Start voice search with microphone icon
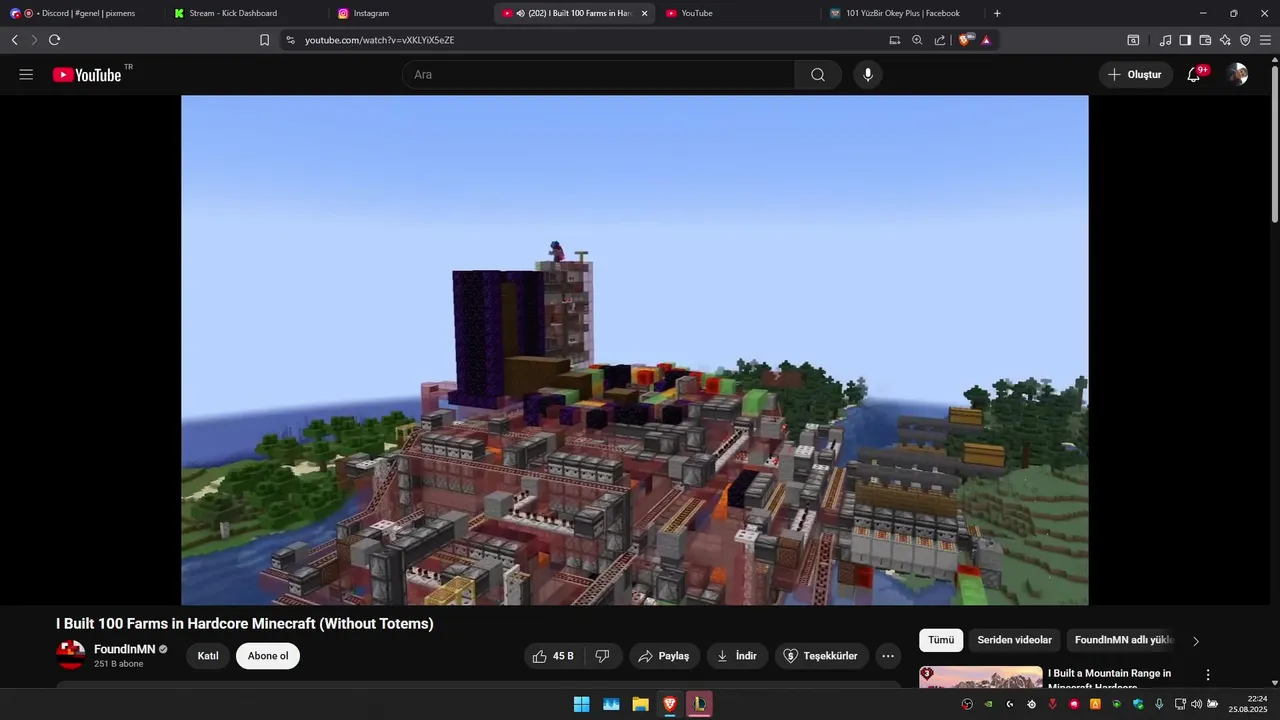 868,75
